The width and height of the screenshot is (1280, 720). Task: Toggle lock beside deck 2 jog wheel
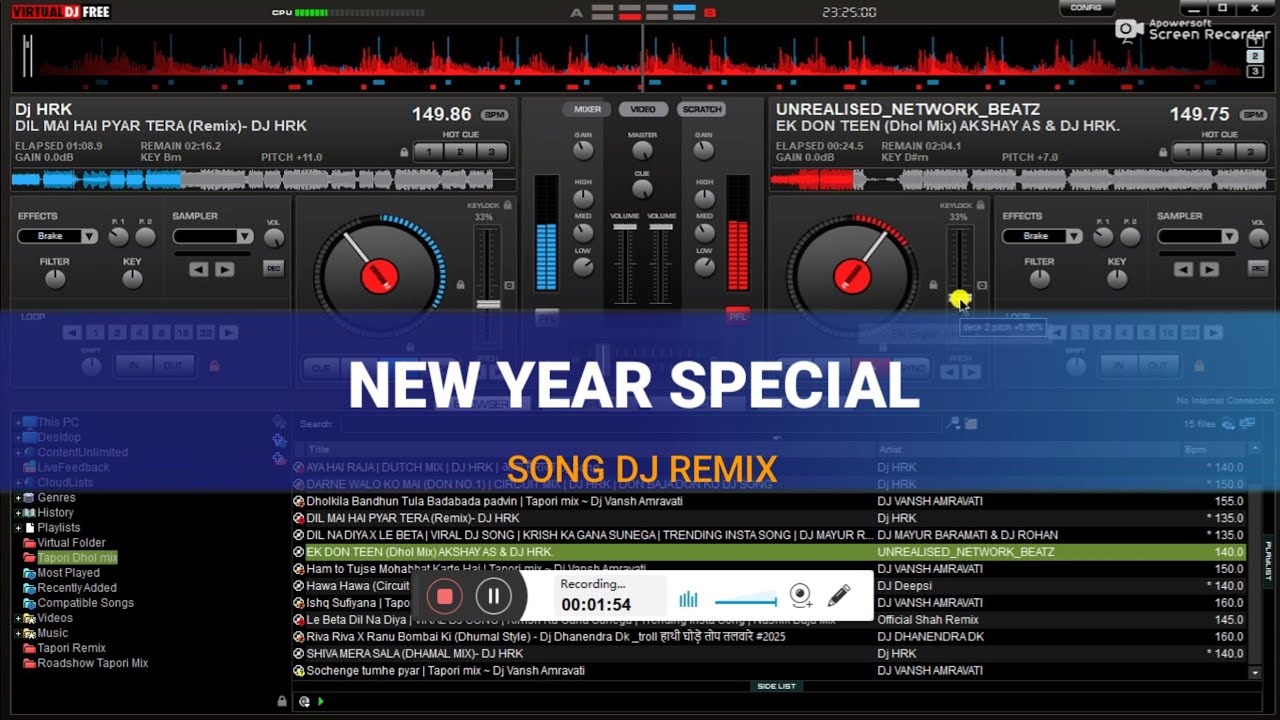934,285
